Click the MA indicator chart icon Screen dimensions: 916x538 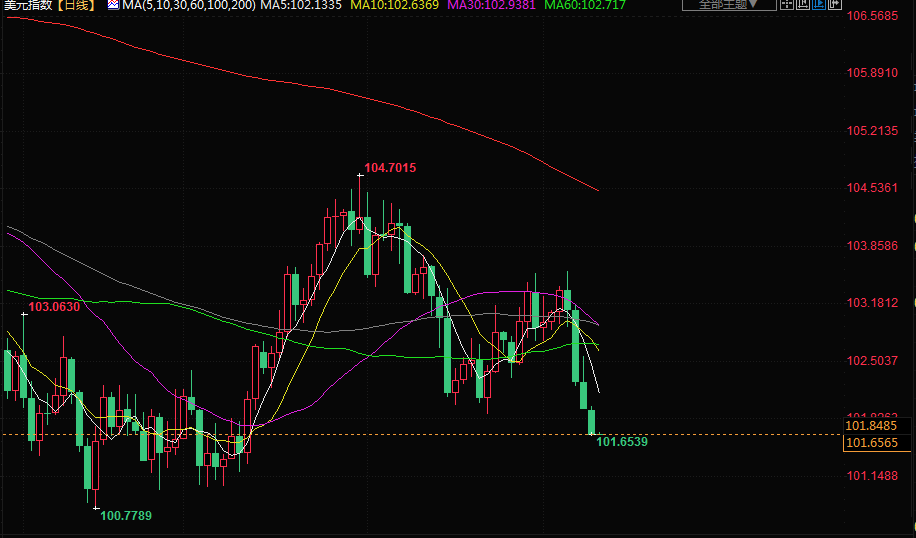click(x=112, y=5)
